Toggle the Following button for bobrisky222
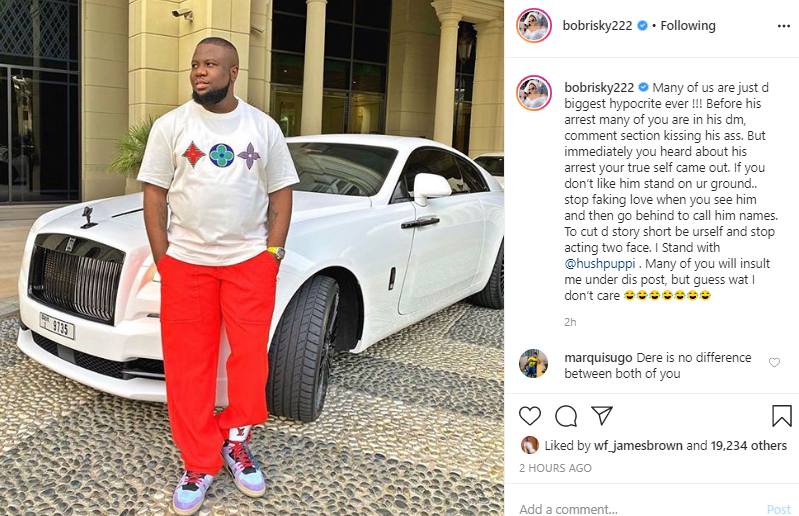Screen dimensions: 799x516 point(688,25)
